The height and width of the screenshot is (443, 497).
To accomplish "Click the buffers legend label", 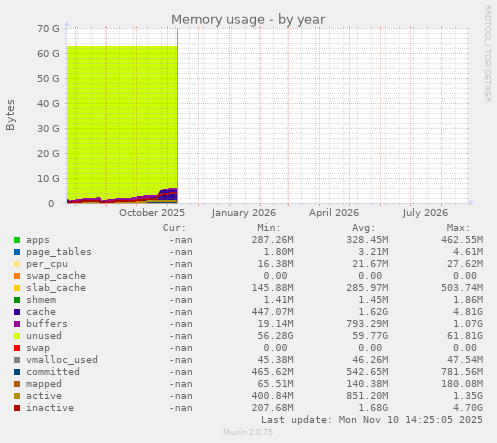I will [x=47, y=324].
